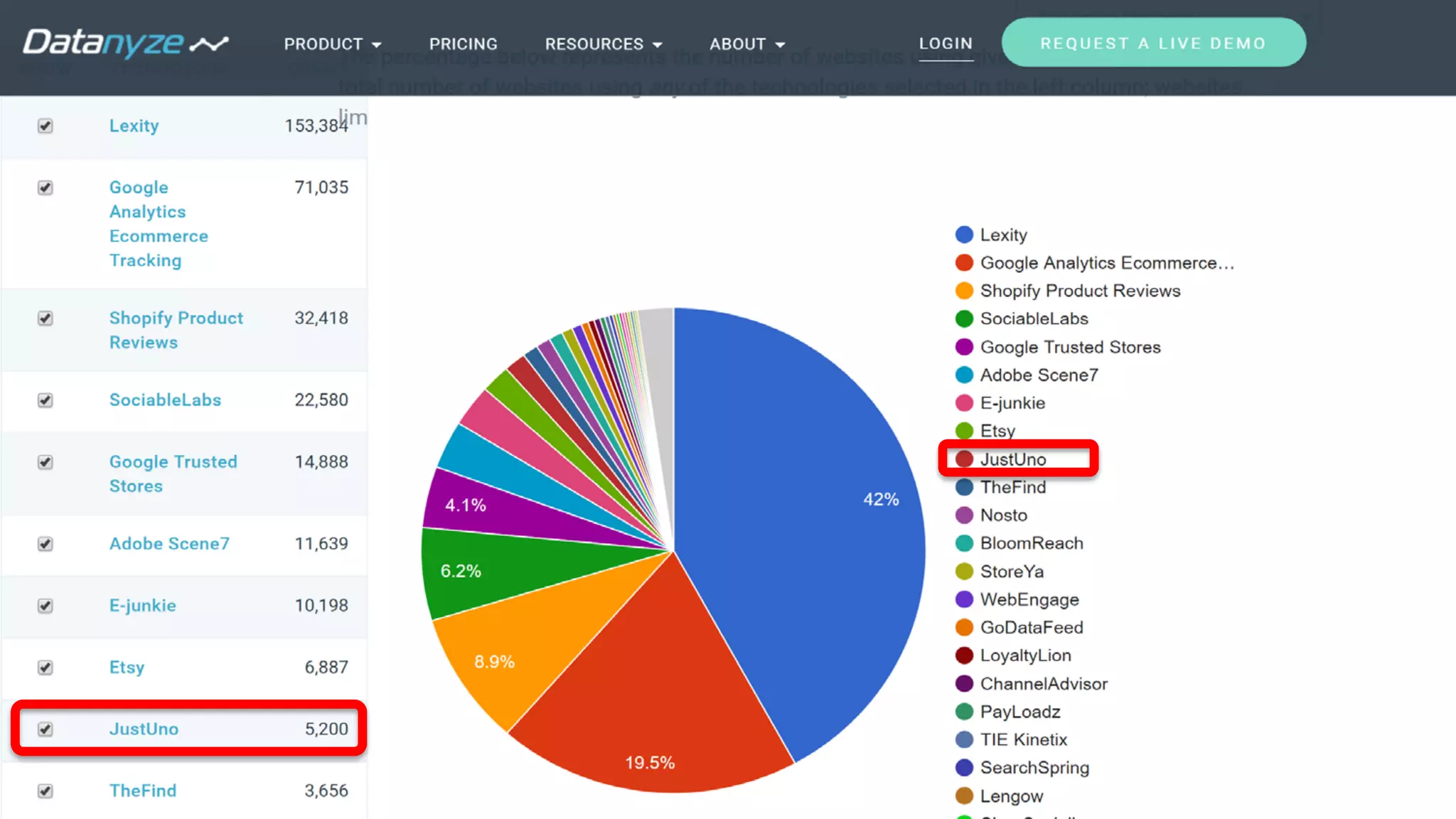Click the Datanyze logo

click(x=125, y=43)
